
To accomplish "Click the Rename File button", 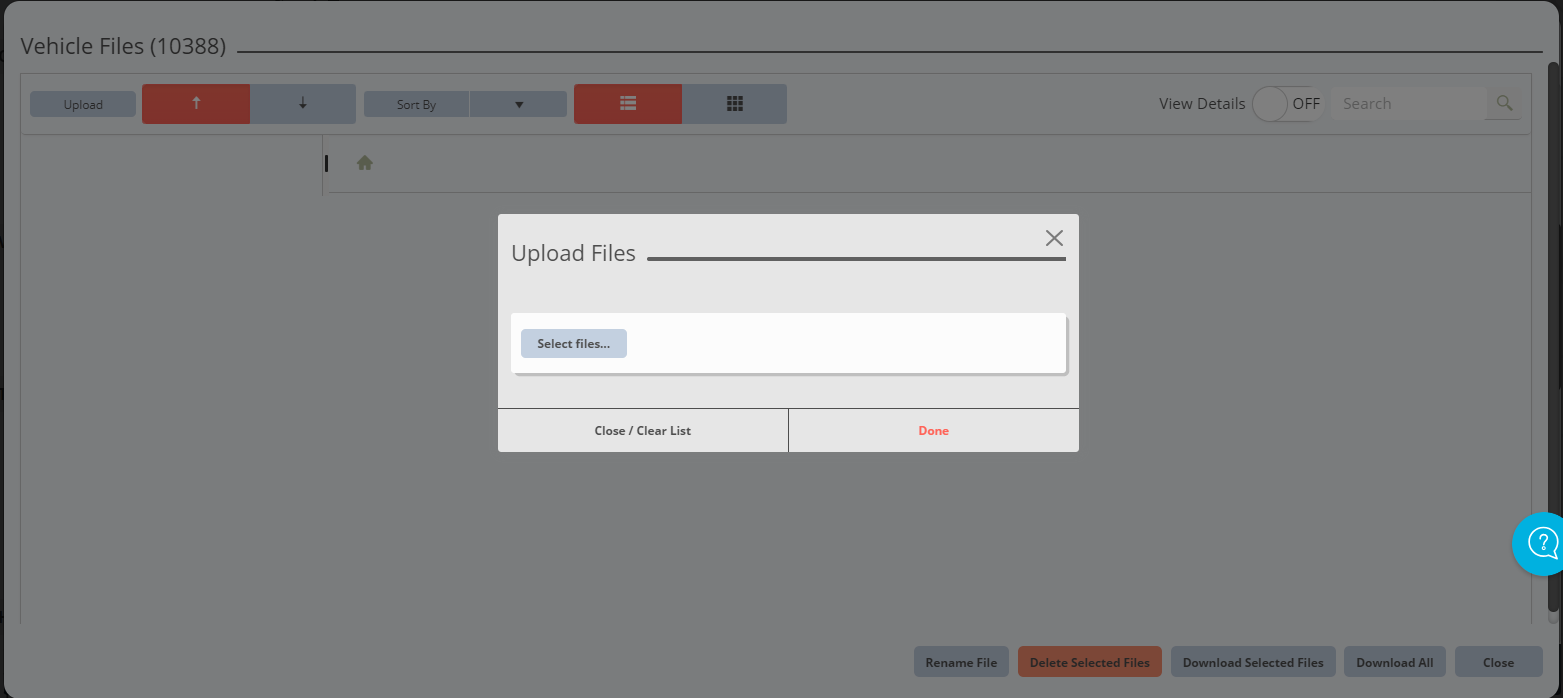I will click(961, 662).
